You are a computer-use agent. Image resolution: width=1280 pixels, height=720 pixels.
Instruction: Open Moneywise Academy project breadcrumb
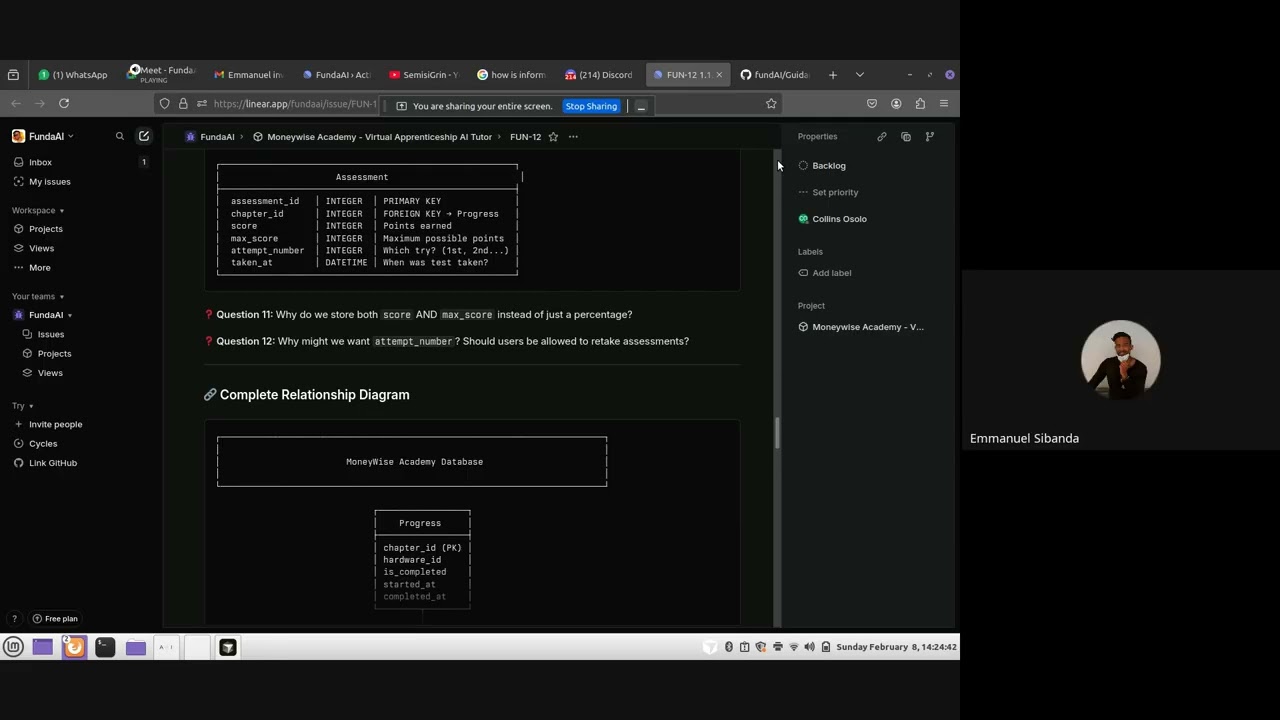coord(372,137)
